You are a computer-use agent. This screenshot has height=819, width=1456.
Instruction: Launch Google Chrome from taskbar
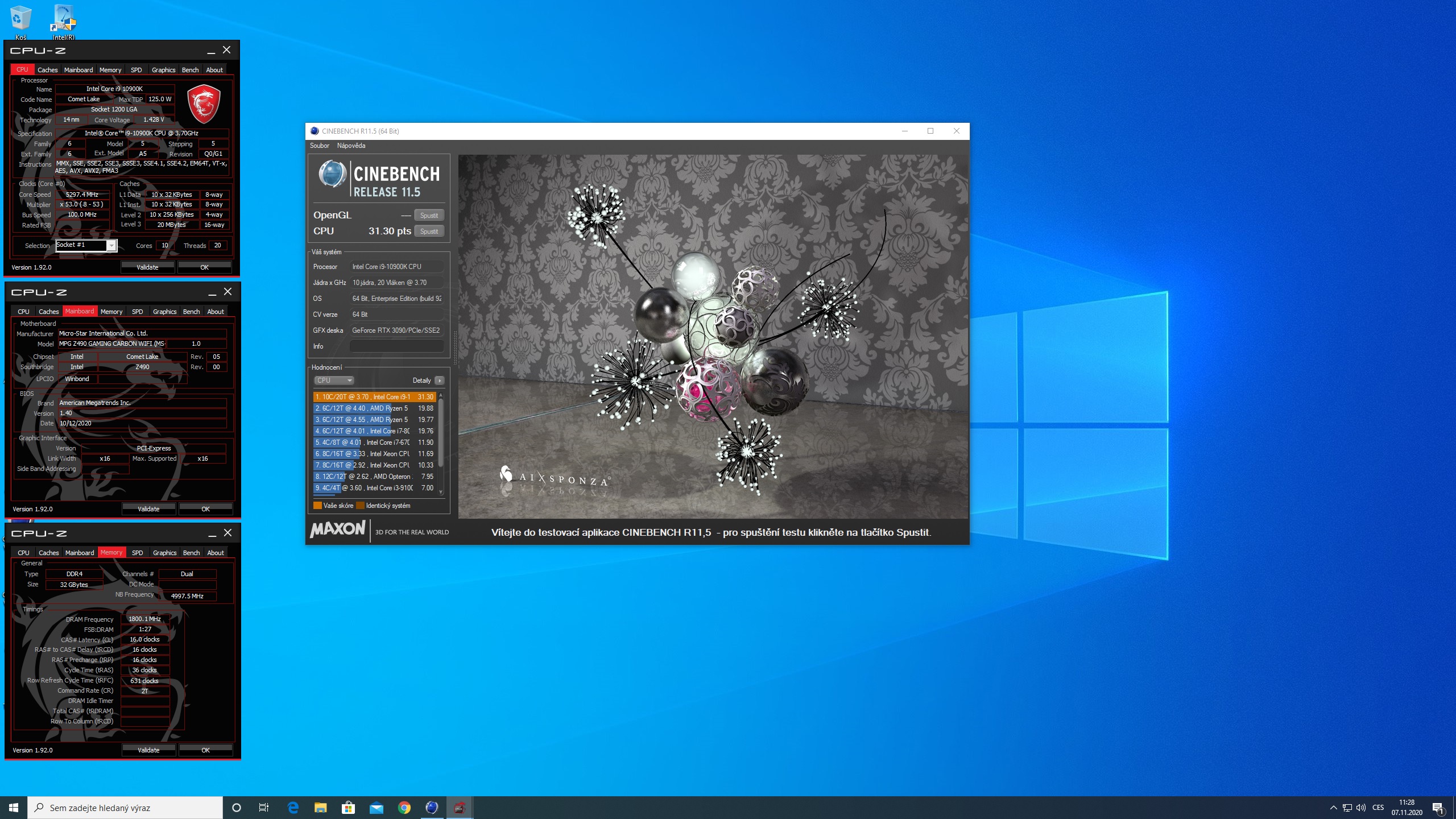(404, 807)
